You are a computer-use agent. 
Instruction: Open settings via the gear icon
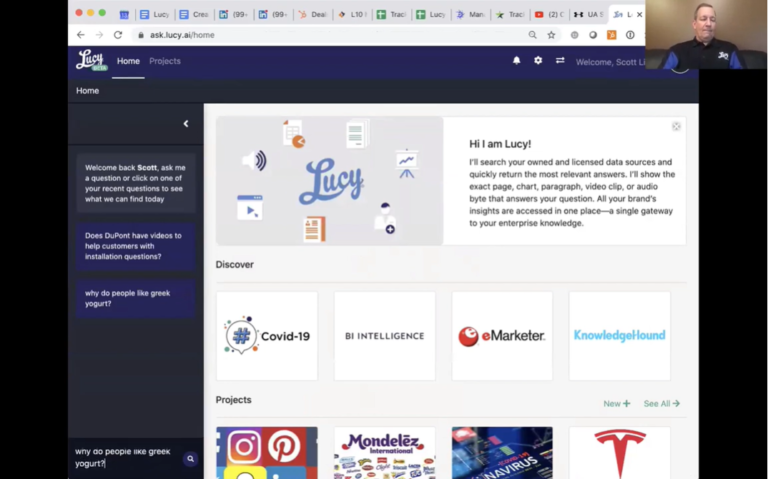(538, 60)
